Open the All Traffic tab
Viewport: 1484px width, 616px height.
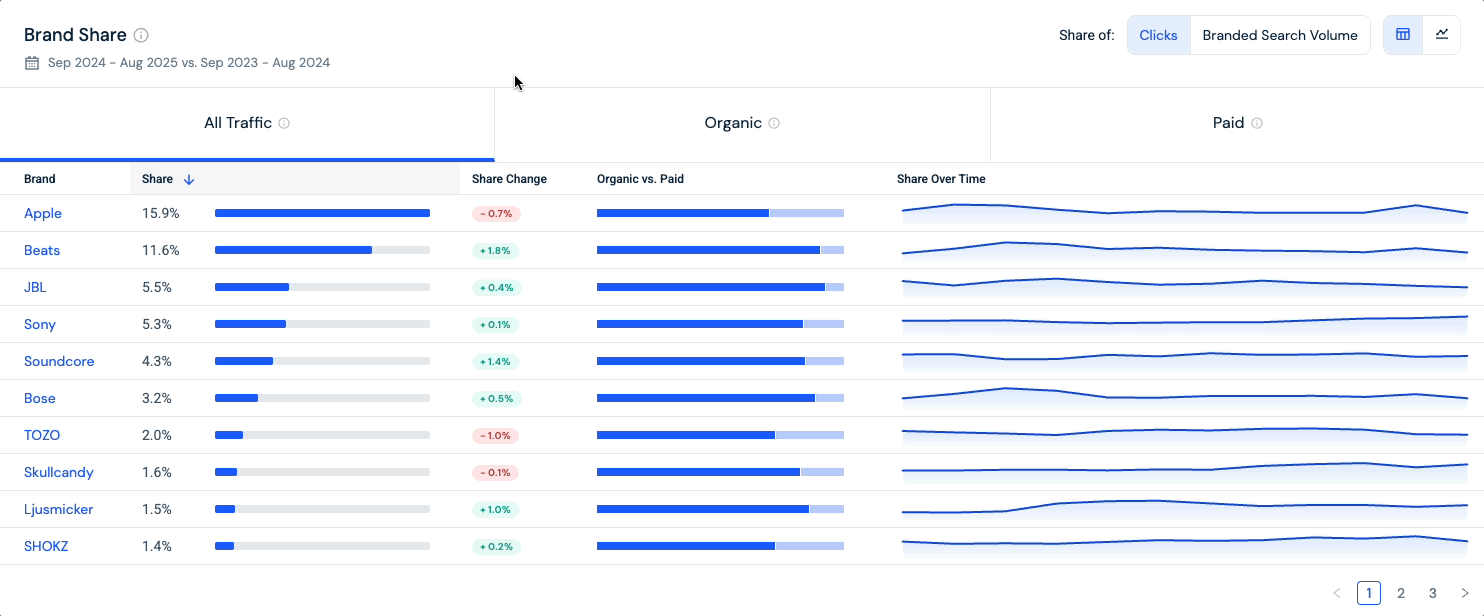click(247, 123)
